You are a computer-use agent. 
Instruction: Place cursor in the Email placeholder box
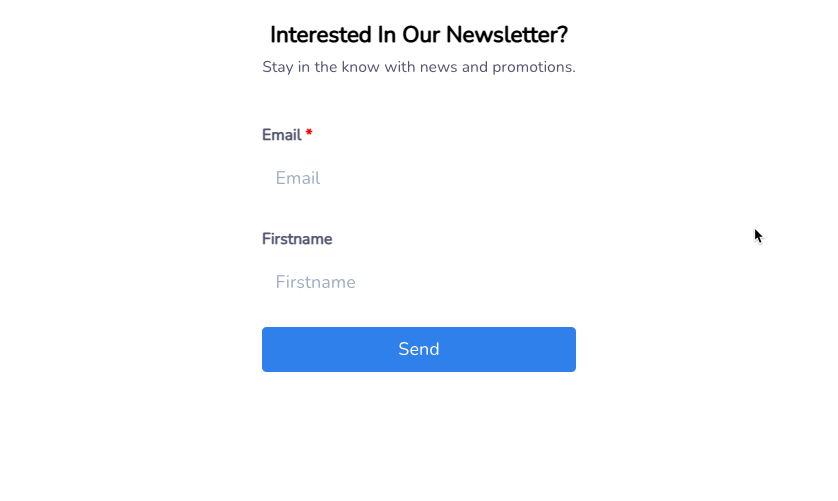coord(418,178)
